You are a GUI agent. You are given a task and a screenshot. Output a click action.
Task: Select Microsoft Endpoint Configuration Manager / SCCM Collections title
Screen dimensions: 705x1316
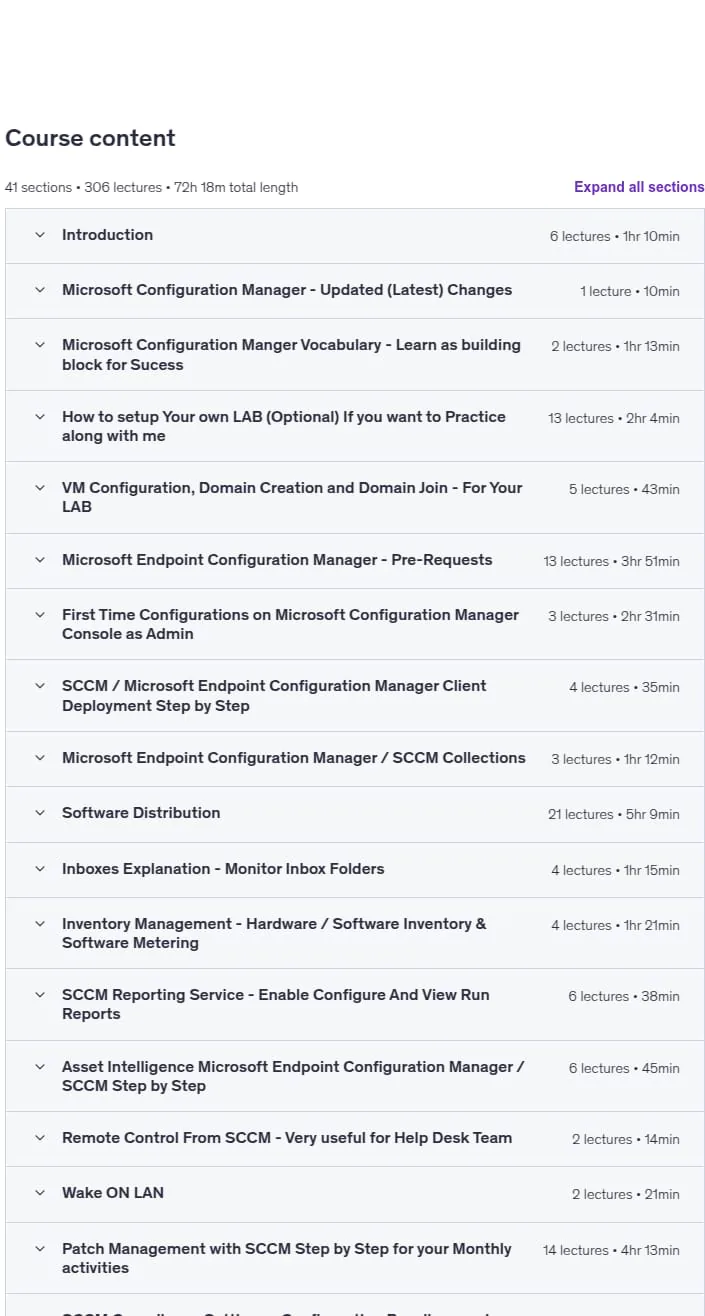coord(294,758)
